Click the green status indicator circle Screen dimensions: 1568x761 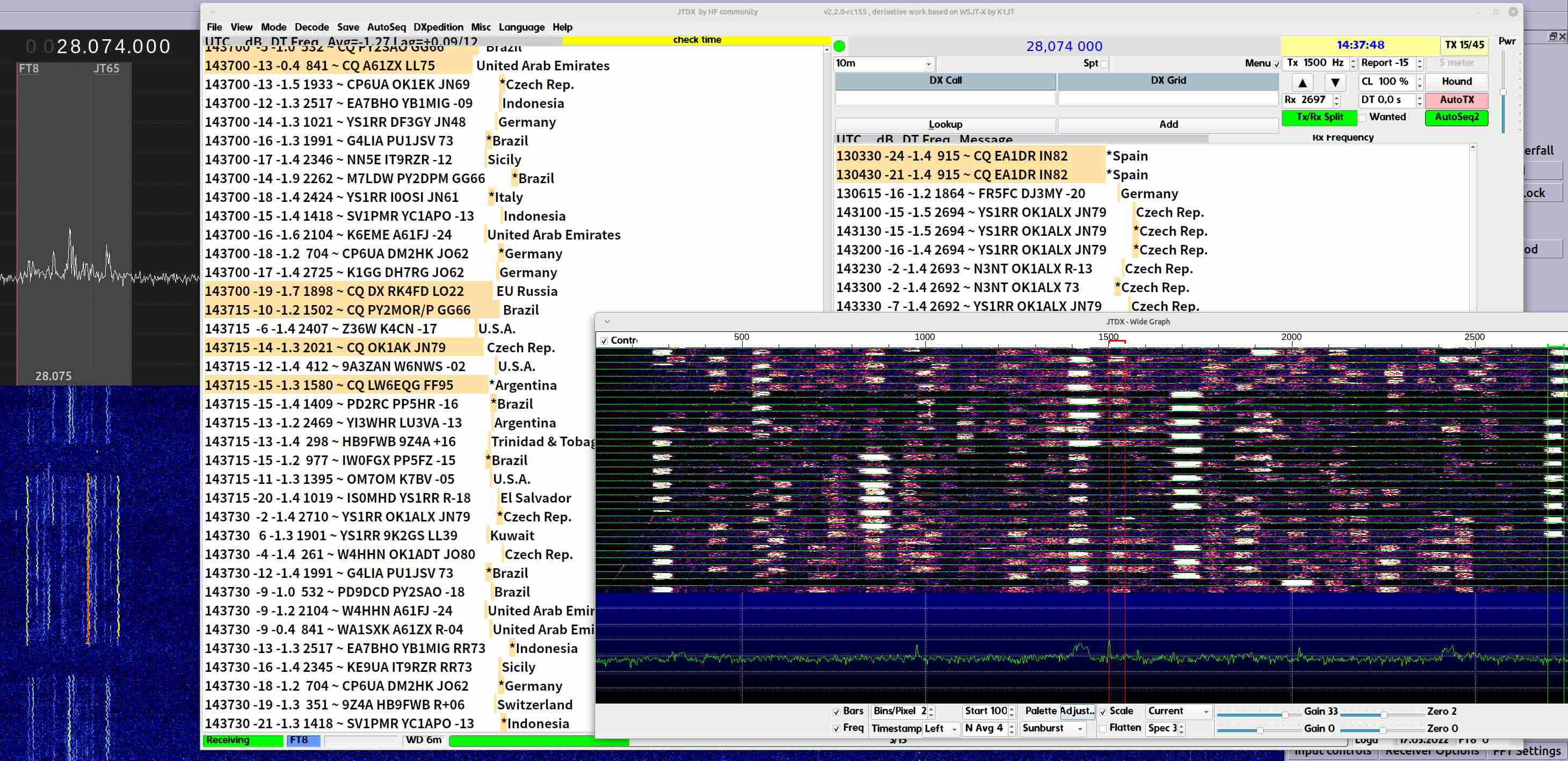(839, 46)
